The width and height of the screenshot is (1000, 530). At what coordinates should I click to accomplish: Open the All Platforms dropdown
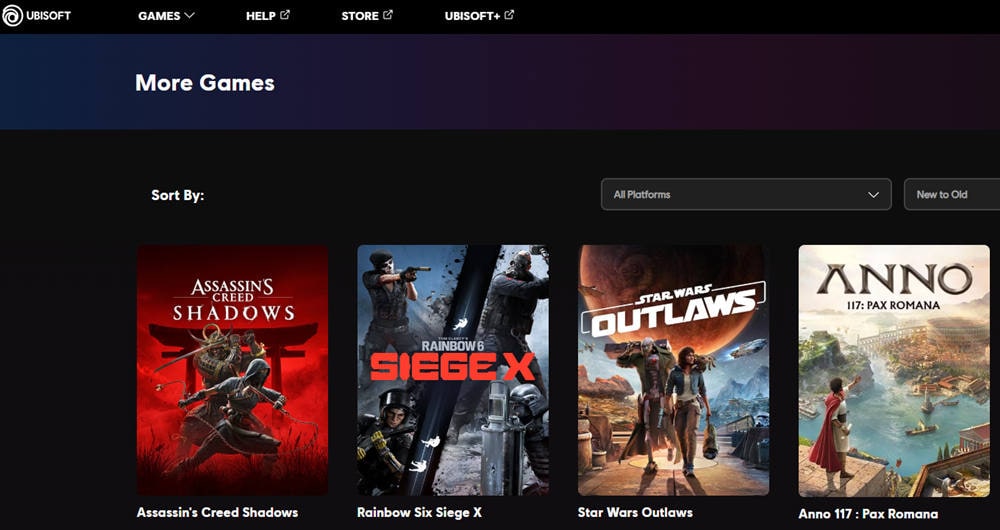(746, 195)
